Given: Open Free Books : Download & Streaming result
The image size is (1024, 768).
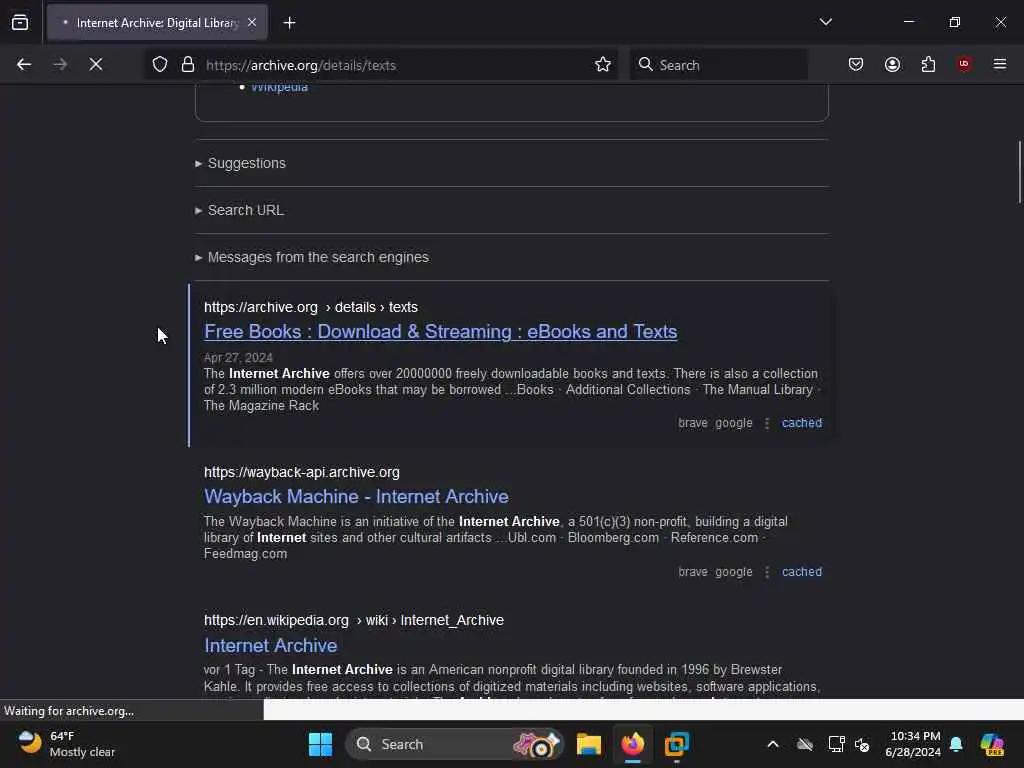Looking at the screenshot, I should (x=440, y=332).
